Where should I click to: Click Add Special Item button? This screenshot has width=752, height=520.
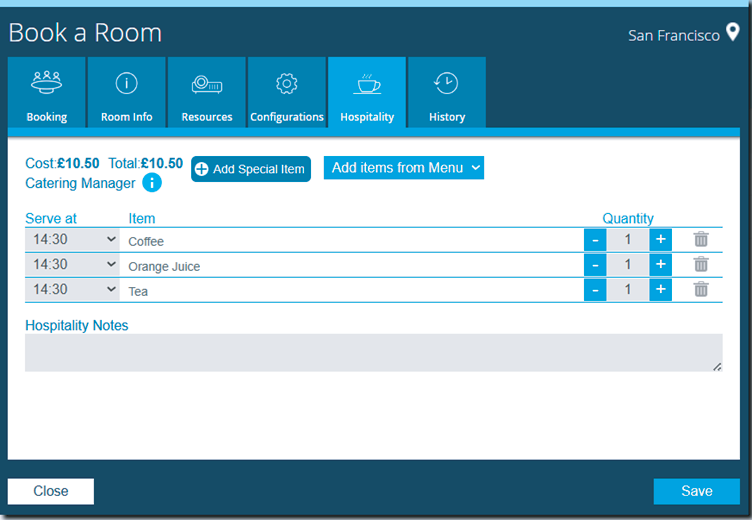[x=251, y=169]
